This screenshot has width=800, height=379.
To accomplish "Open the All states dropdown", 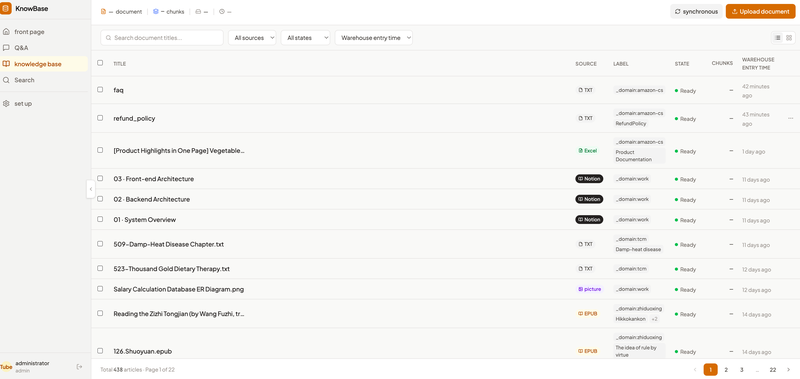I will pyautogui.click(x=305, y=38).
